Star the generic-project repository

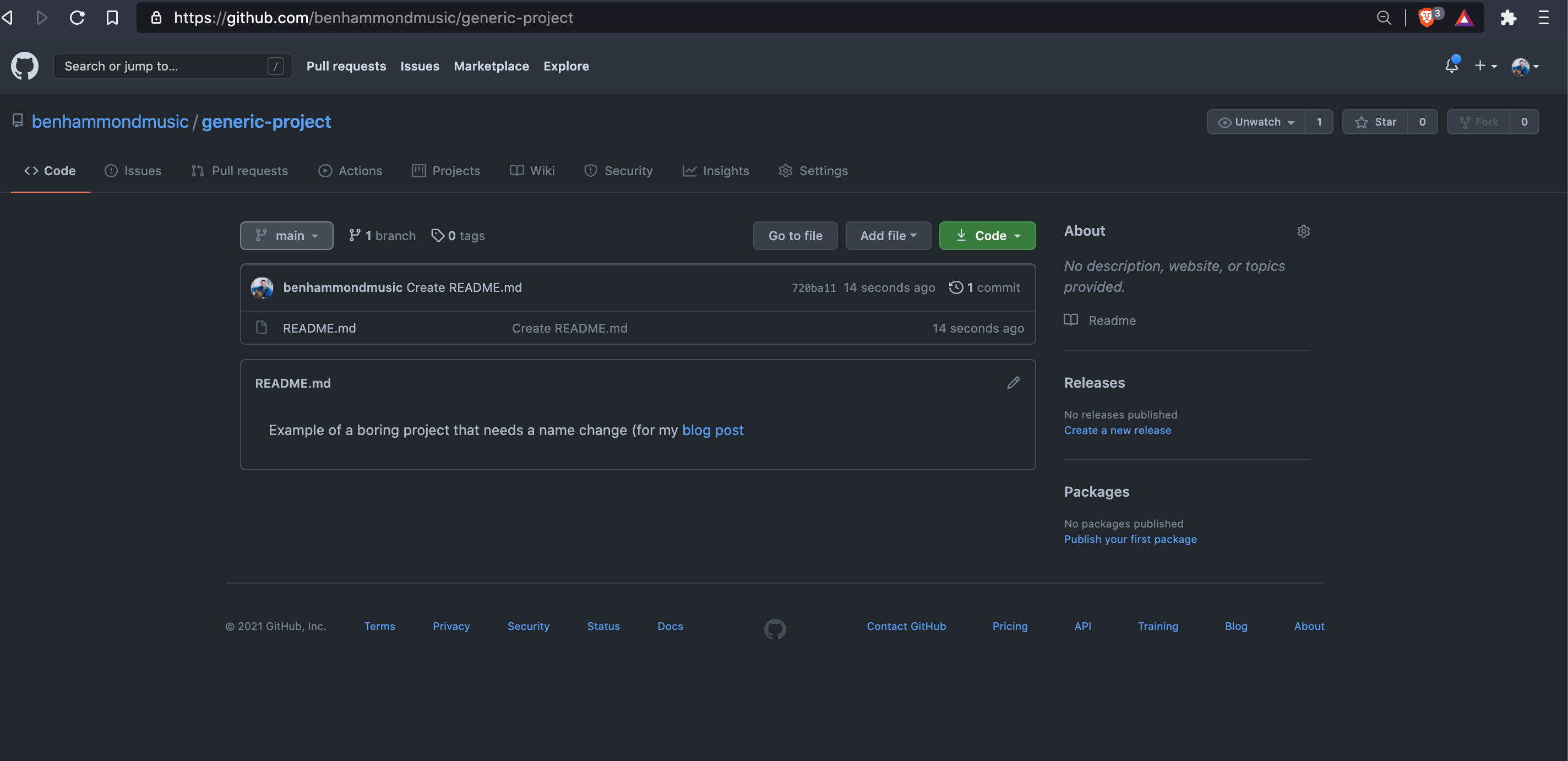(1375, 122)
